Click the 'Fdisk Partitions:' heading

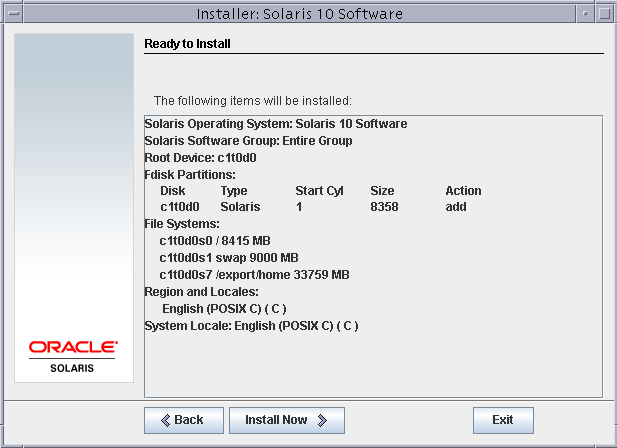pyautogui.click(x=190, y=175)
